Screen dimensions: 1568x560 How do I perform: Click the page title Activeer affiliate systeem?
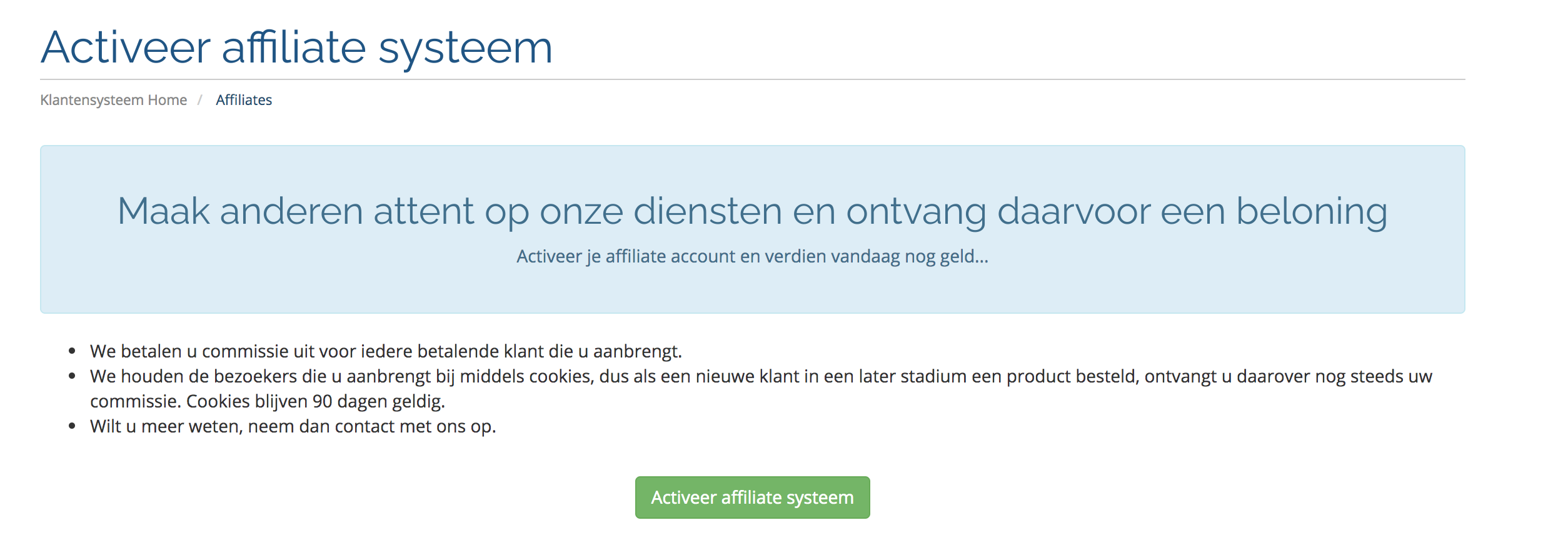coord(296,47)
